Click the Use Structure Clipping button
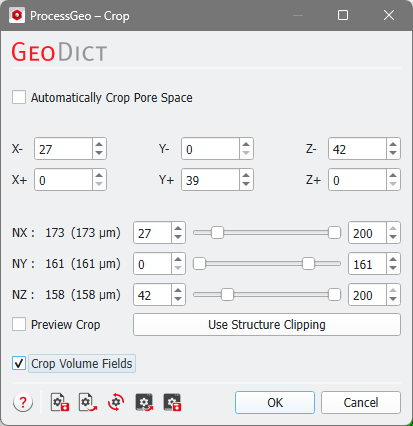Screen dimensions: 413x426 click(x=267, y=324)
